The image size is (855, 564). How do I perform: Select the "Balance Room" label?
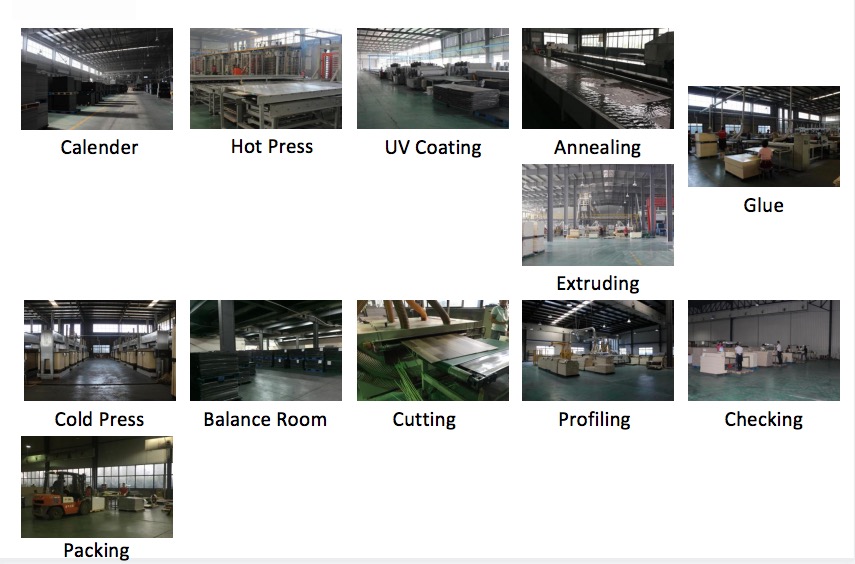point(265,420)
